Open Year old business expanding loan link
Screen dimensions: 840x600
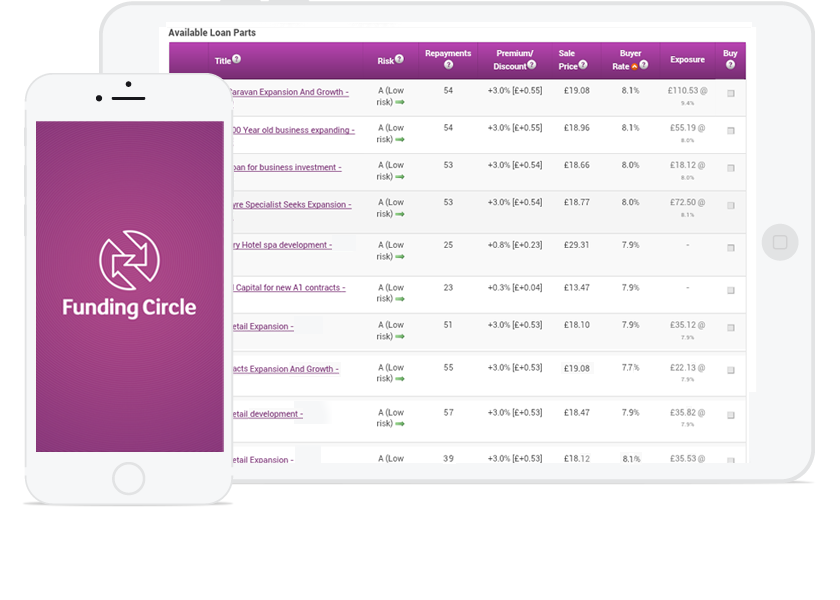click(293, 130)
